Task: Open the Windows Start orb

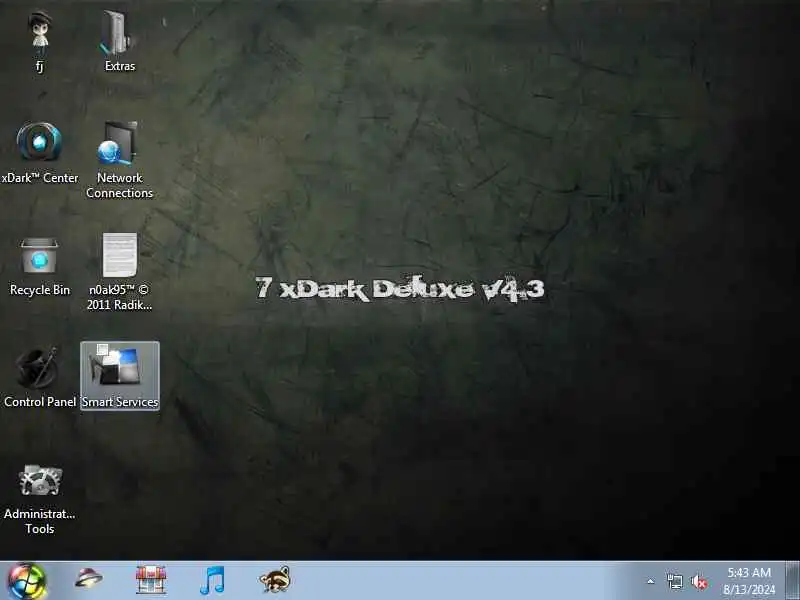Action: 27,581
